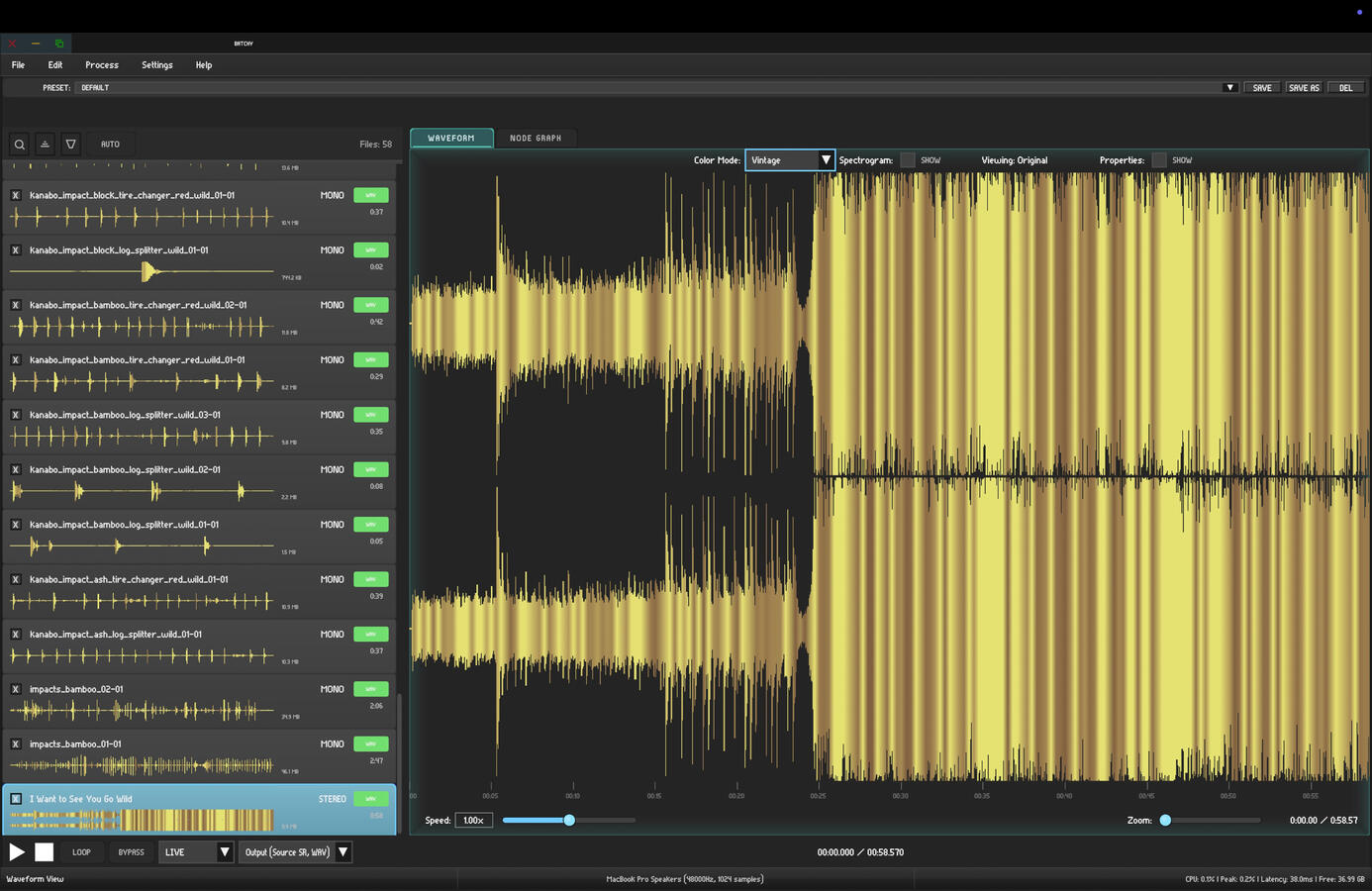The image size is (1372, 891).
Task: Toggle the Properties SHOW checkbox
Action: coord(1159,160)
